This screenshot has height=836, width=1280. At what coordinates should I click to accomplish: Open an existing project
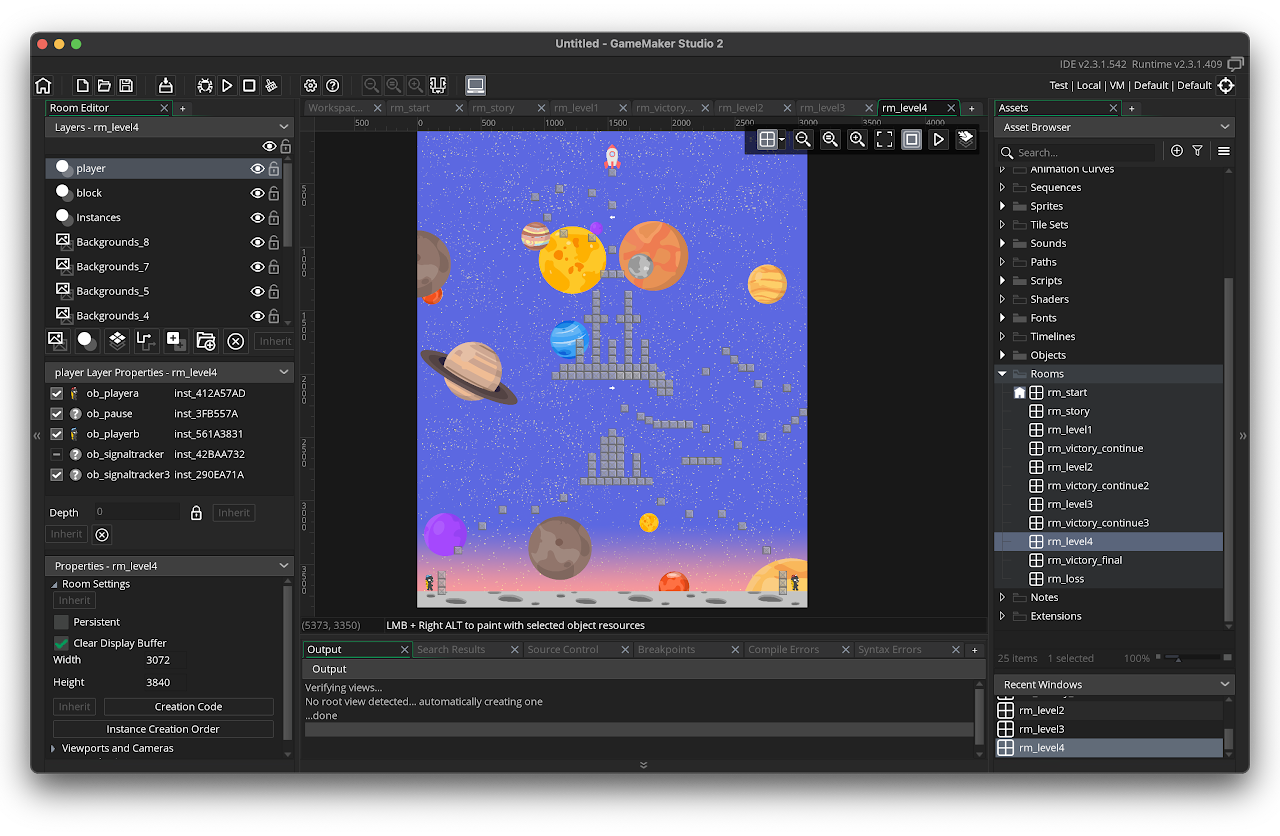point(104,86)
